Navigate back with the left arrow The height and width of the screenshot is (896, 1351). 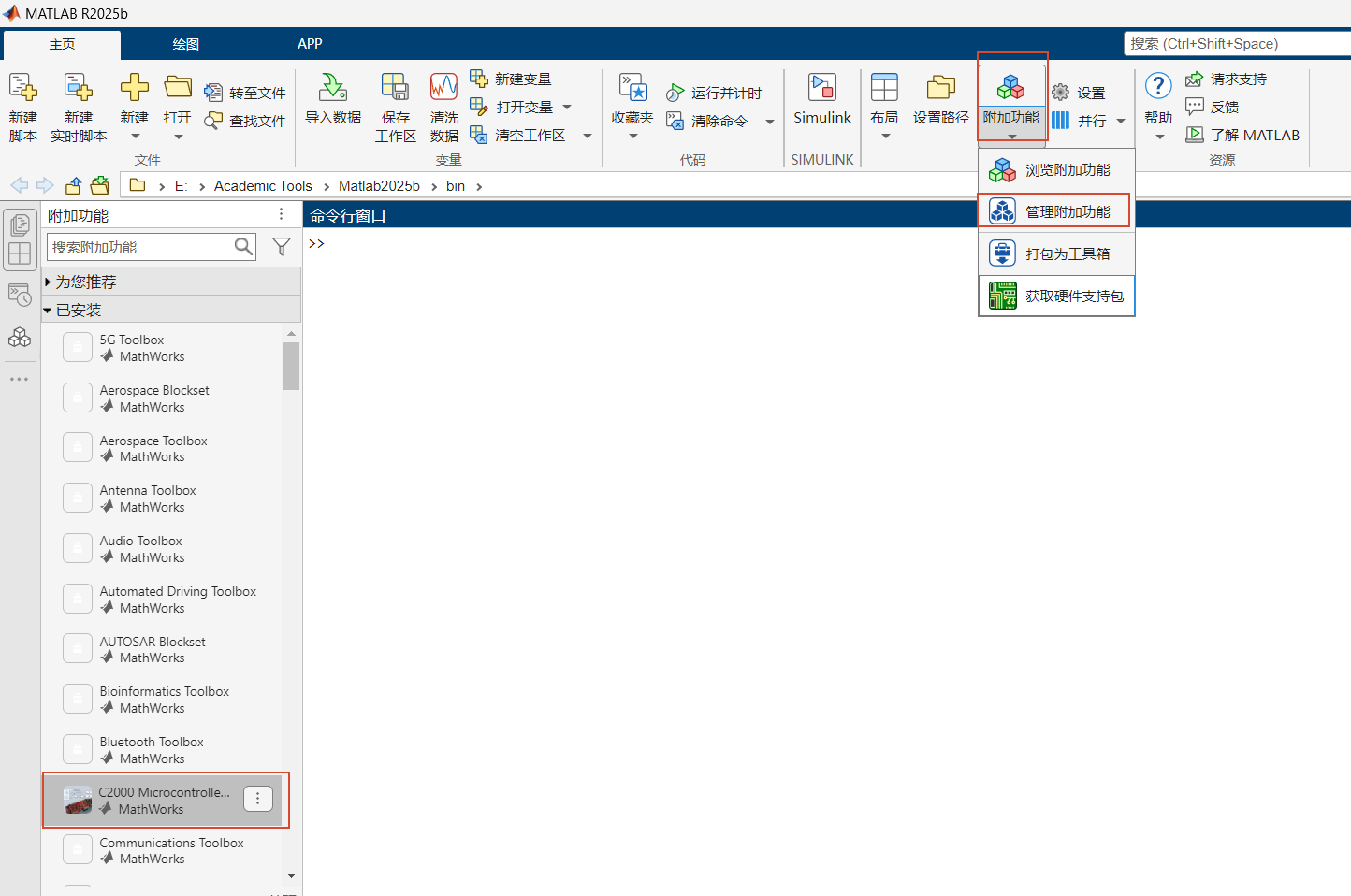[19, 185]
